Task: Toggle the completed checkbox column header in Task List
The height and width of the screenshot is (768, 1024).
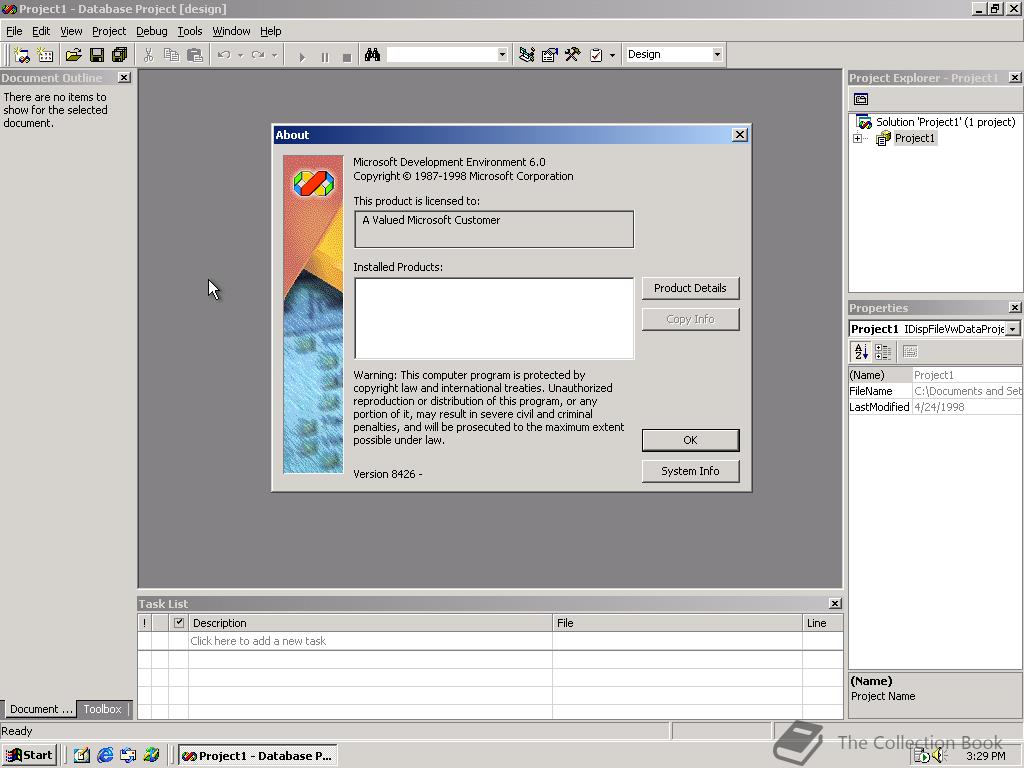Action: pos(179,623)
